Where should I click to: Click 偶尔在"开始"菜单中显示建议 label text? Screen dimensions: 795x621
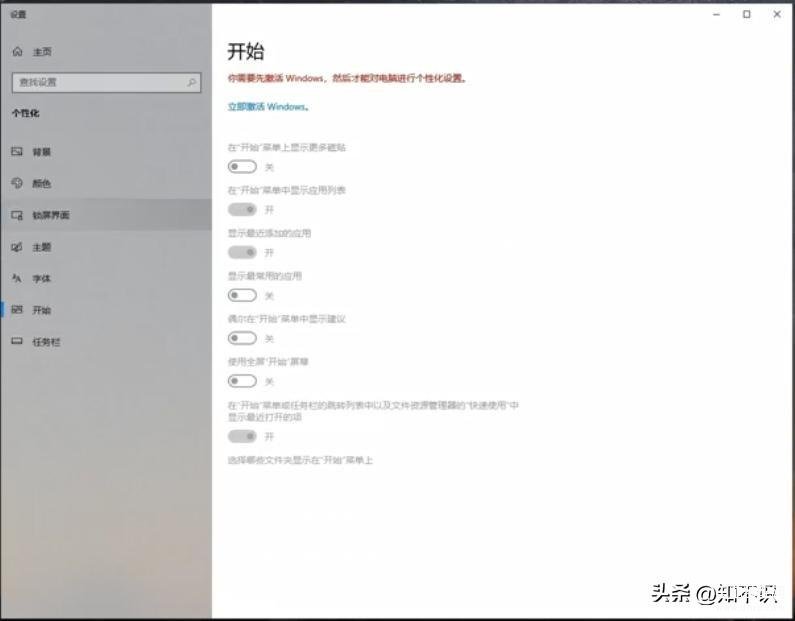click(286, 319)
